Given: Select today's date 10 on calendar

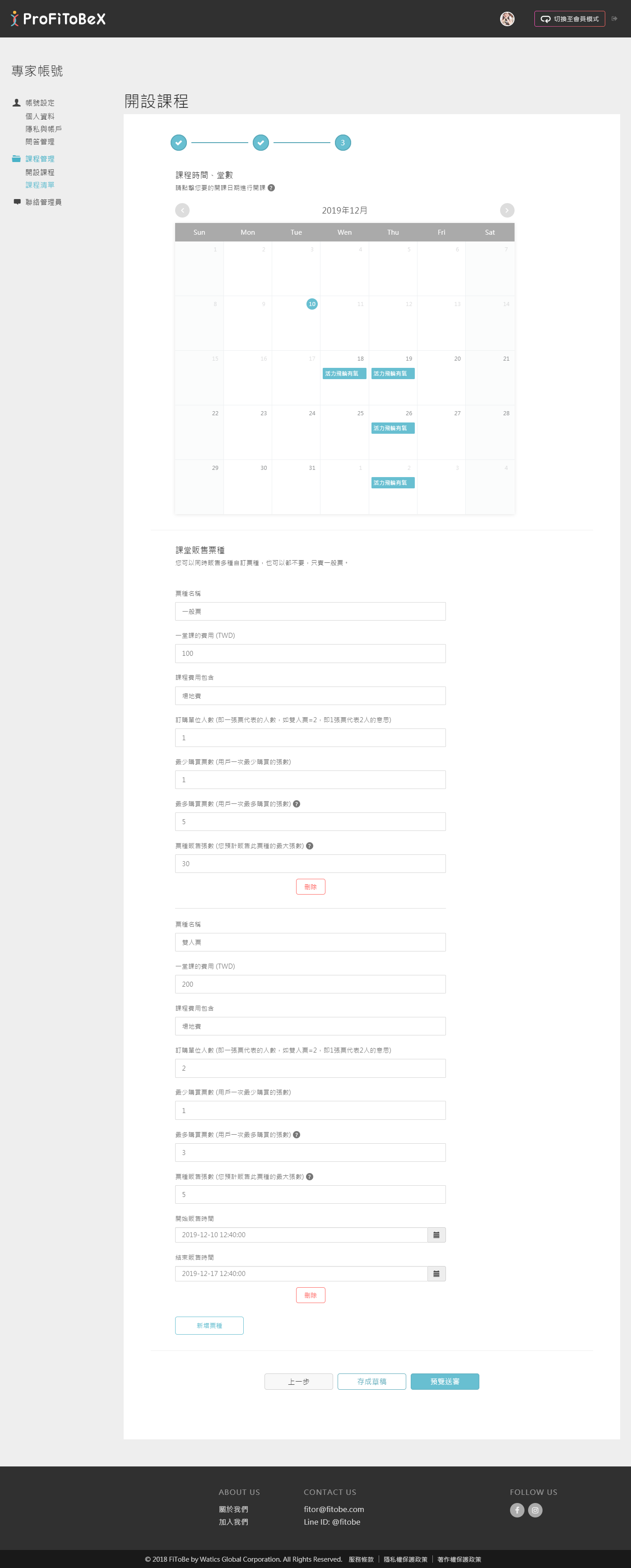Looking at the screenshot, I should (311, 304).
